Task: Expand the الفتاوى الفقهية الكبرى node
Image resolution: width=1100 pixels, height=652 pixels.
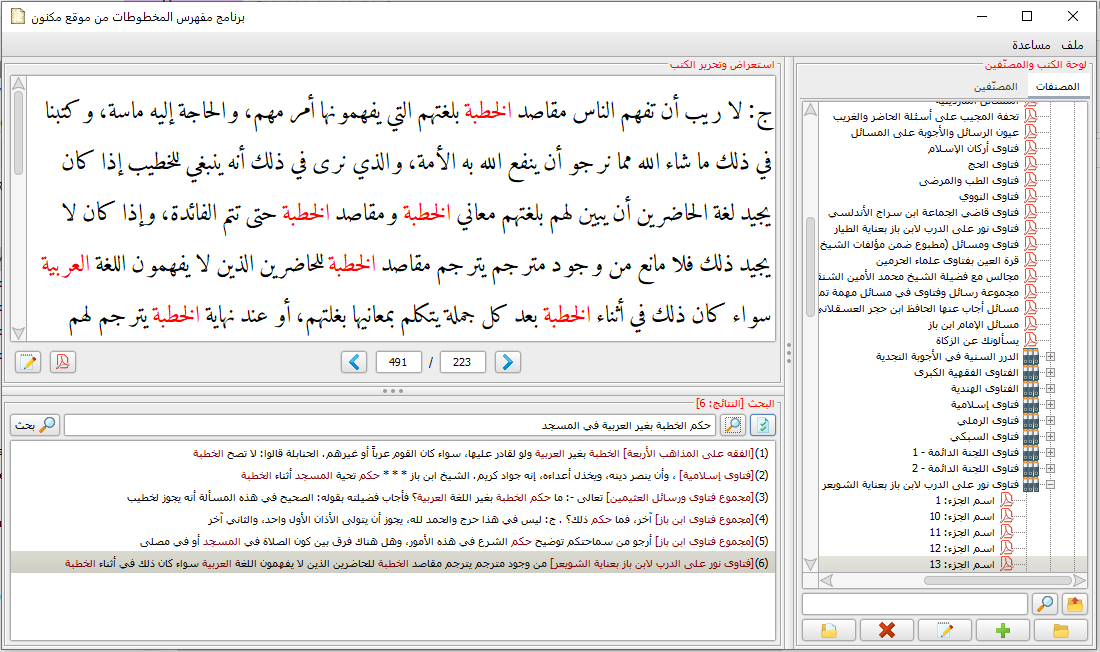Action: tap(1050, 373)
